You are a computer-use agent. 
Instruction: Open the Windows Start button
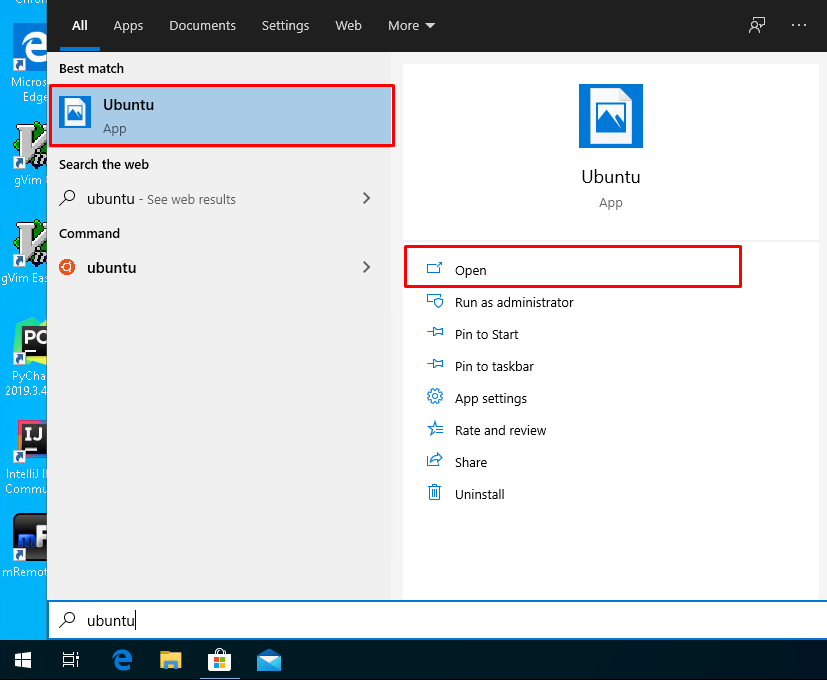coord(23,660)
